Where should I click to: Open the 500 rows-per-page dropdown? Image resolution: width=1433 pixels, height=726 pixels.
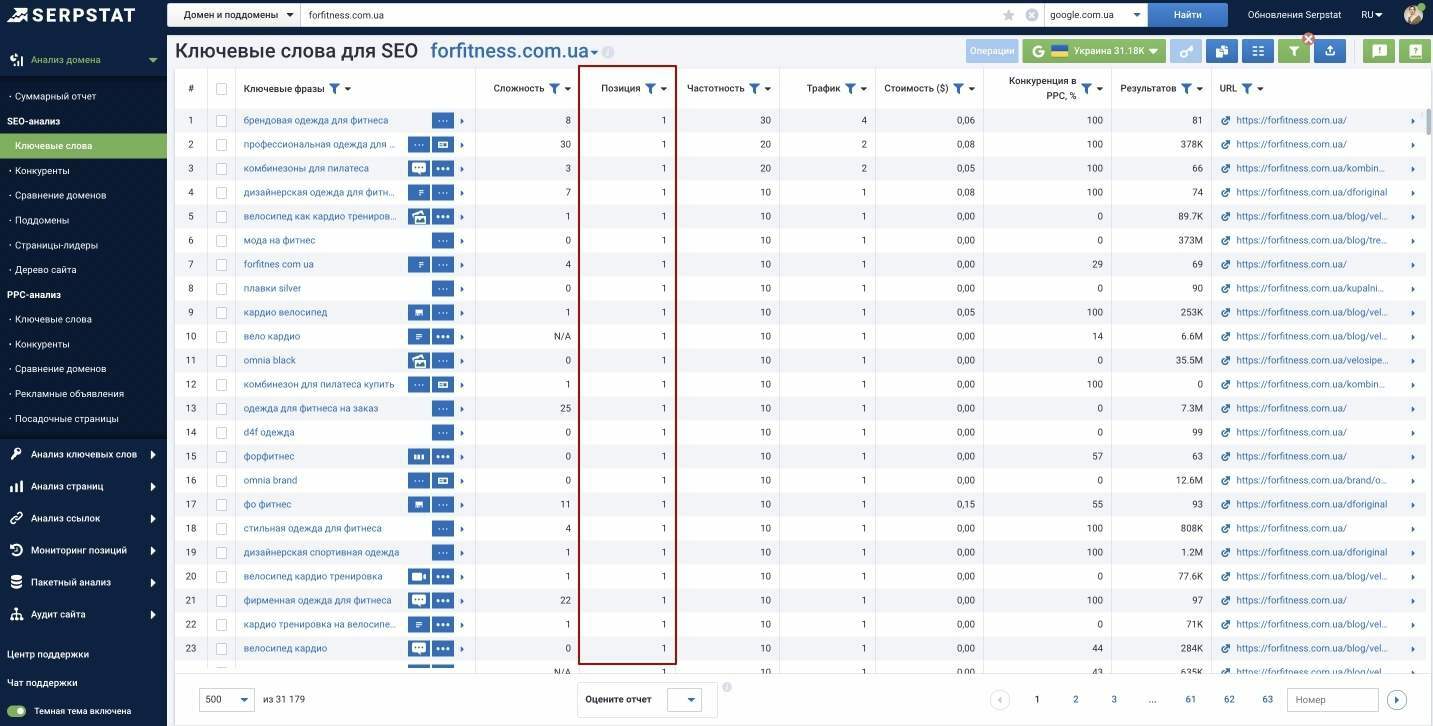click(x=227, y=699)
